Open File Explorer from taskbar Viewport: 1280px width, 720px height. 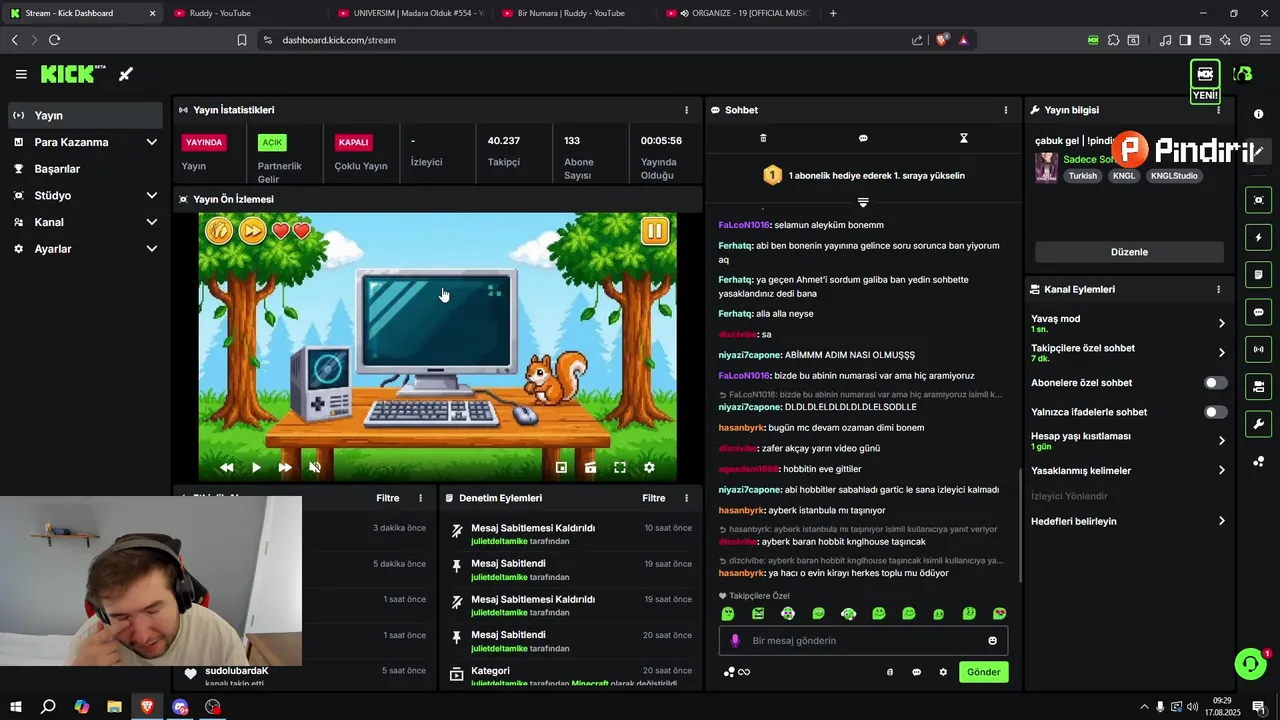pos(114,707)
